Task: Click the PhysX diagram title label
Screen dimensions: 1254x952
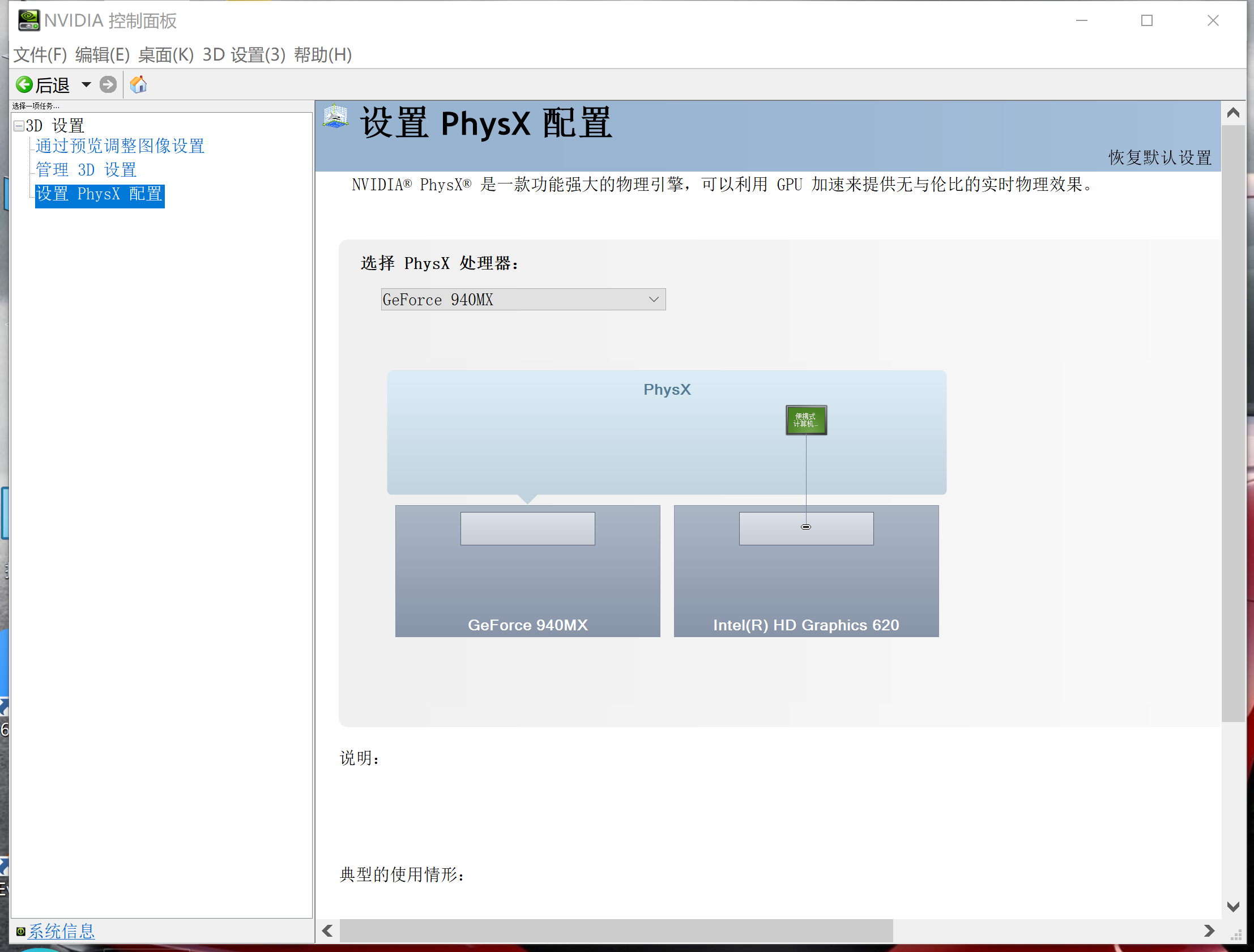Action: click(667, 390)
